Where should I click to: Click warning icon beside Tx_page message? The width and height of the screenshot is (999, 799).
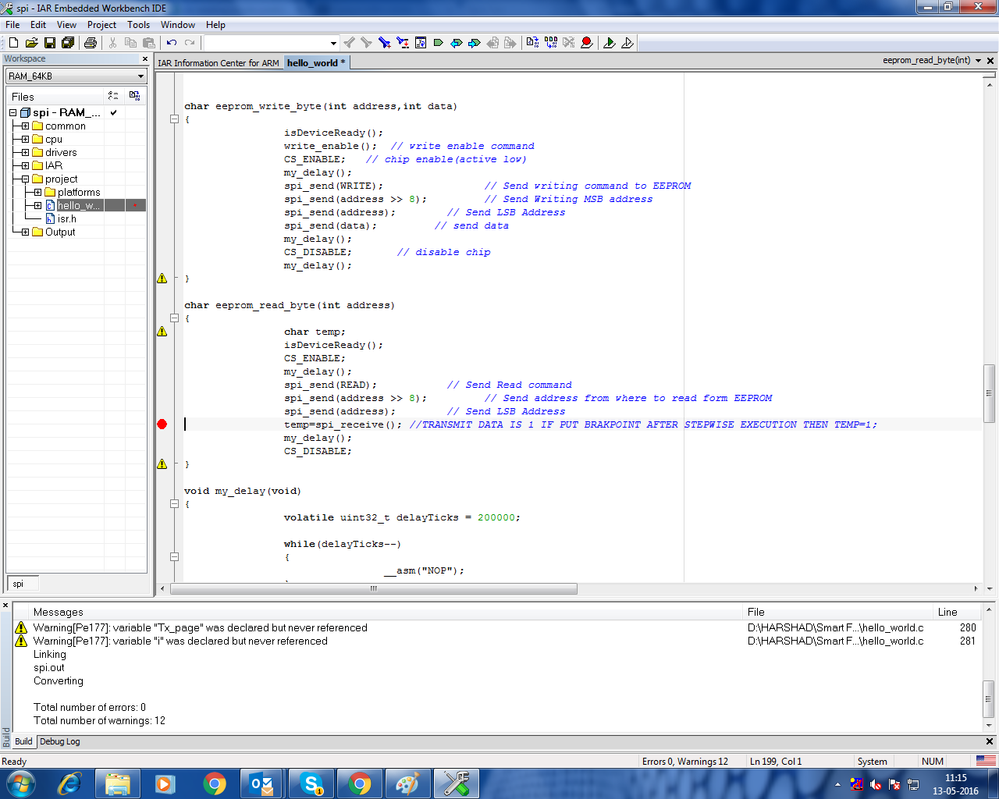(21, 628)
